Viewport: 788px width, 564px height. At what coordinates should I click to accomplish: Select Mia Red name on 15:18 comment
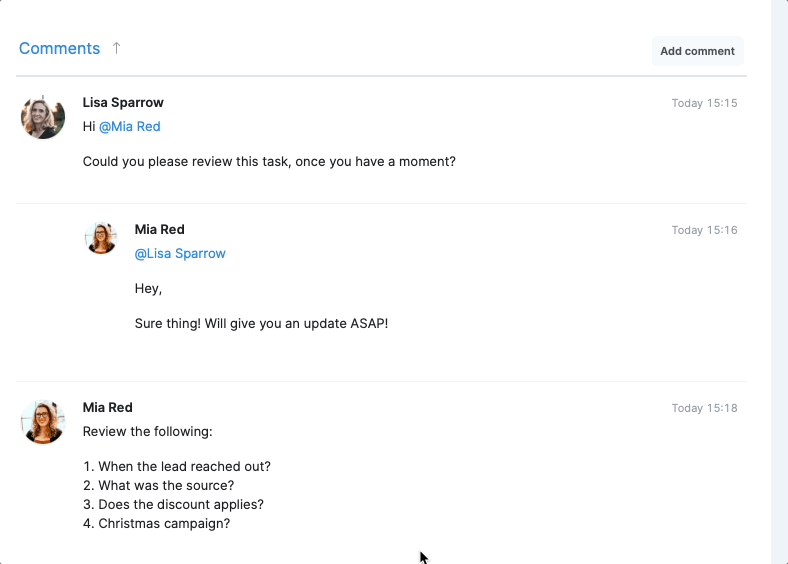pos(108,408)
